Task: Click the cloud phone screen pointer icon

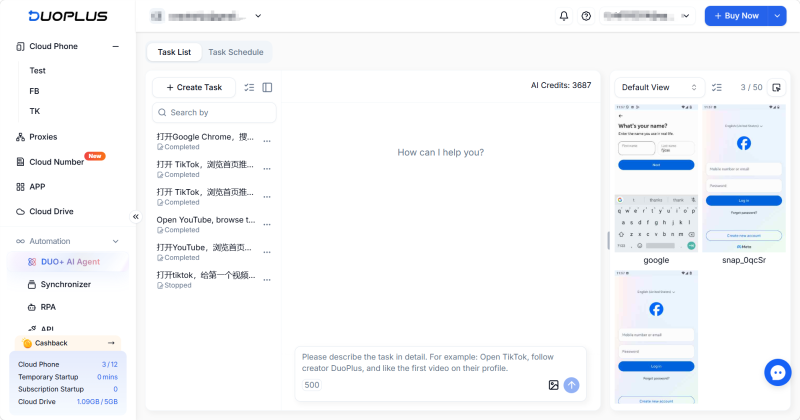Action: [777, 88]
